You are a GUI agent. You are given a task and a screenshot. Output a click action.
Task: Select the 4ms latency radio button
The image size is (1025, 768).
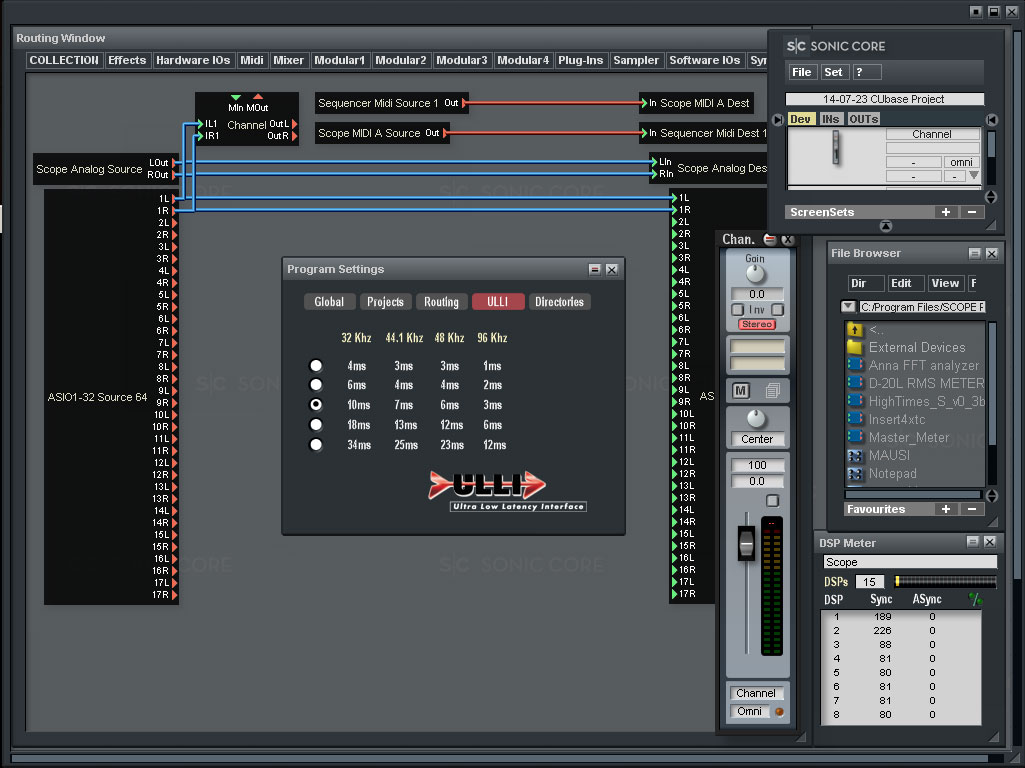(x=316, y=365)
